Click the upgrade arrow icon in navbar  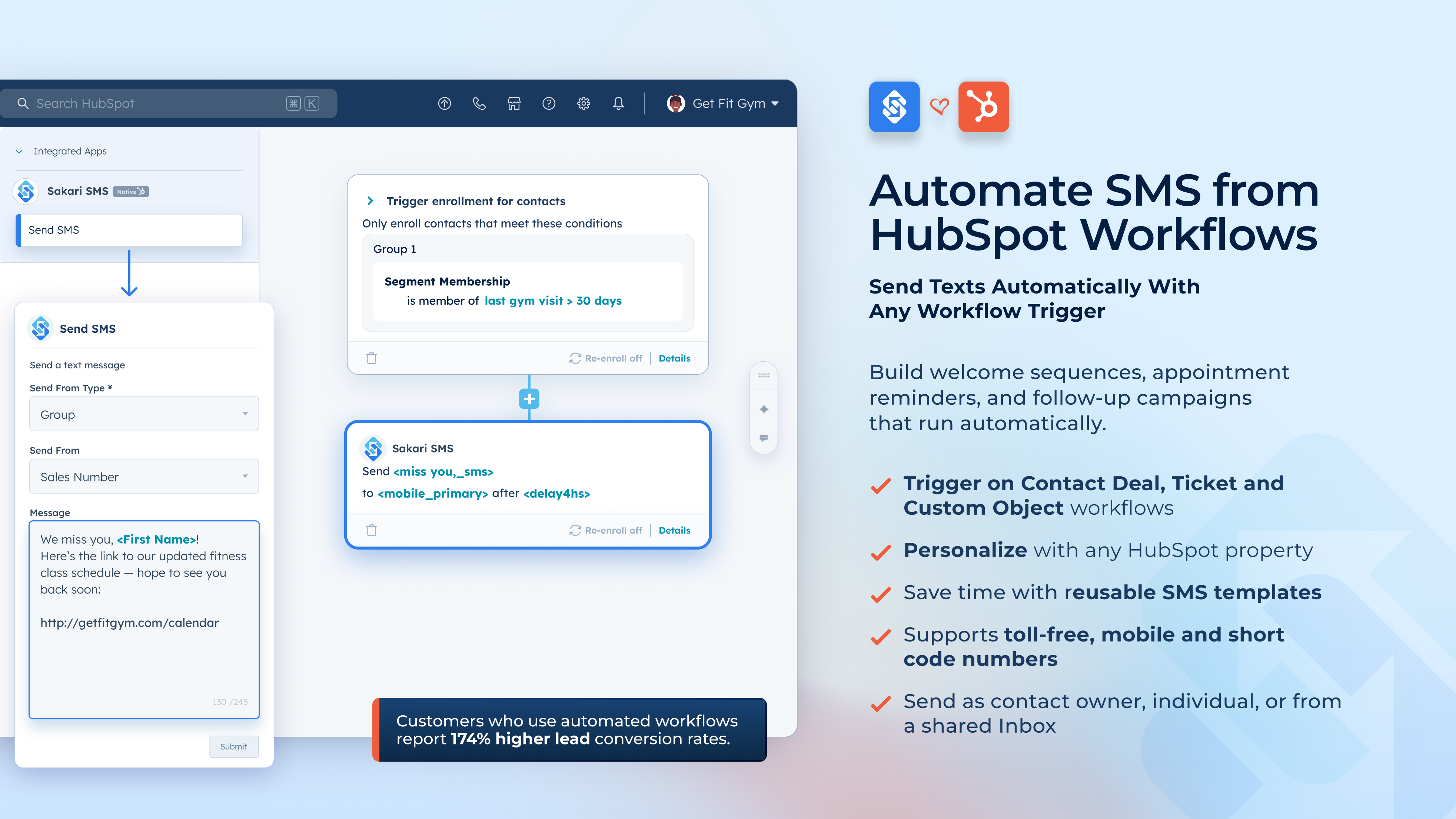click(x=444, y=103)
